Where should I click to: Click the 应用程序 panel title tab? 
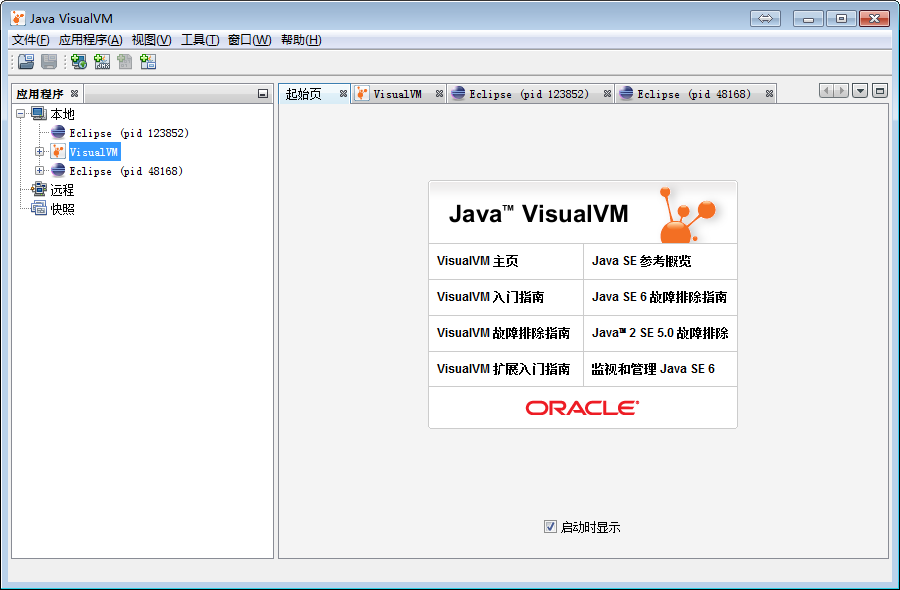point(40,94)
